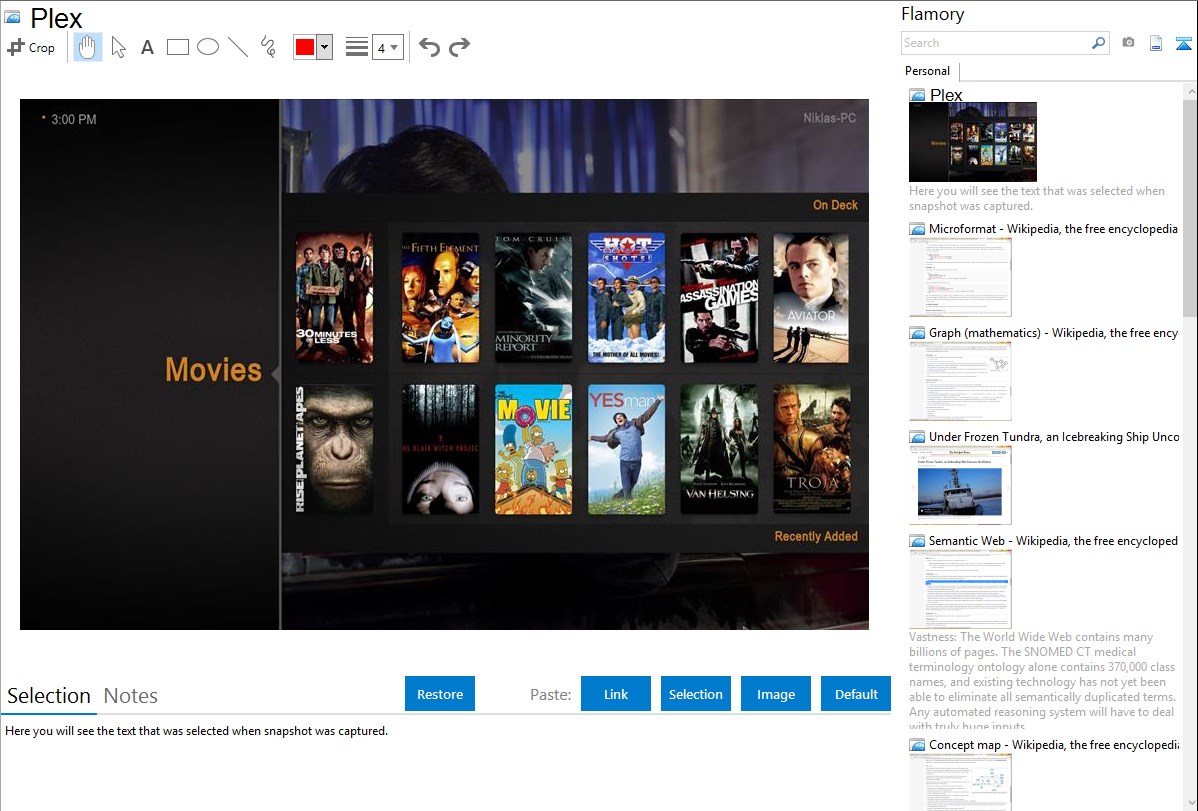Click the document page icon in Flamory panel

point(1156,43)
